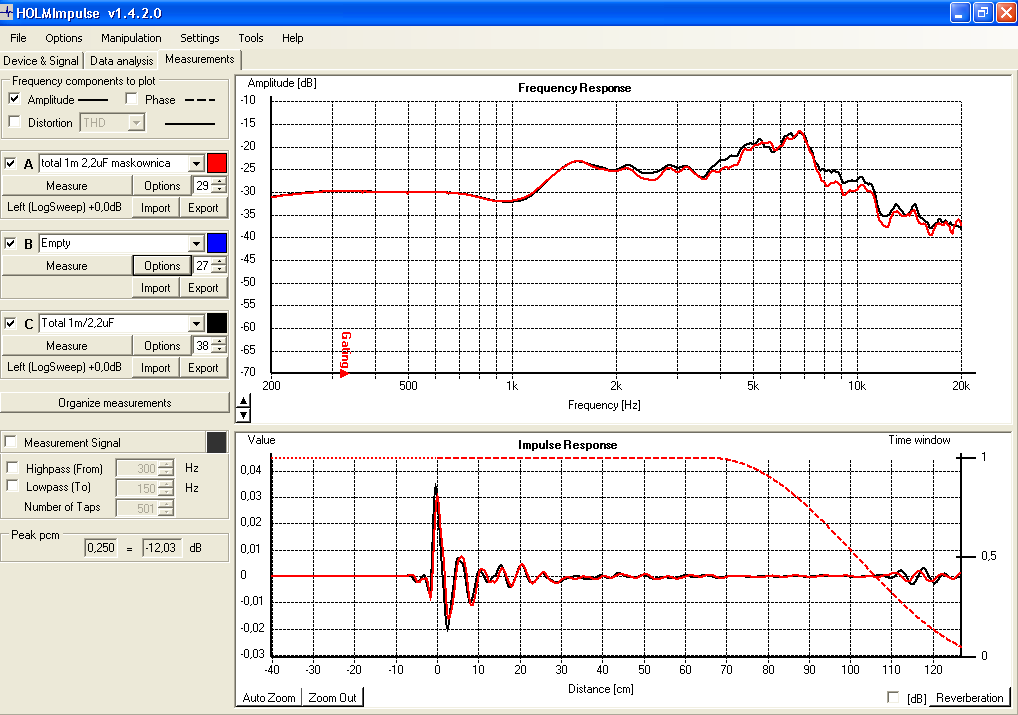The image size is (1018, 715).
Task: Click the red Gating marker on frequency axis
Action: tap(345, 354)
